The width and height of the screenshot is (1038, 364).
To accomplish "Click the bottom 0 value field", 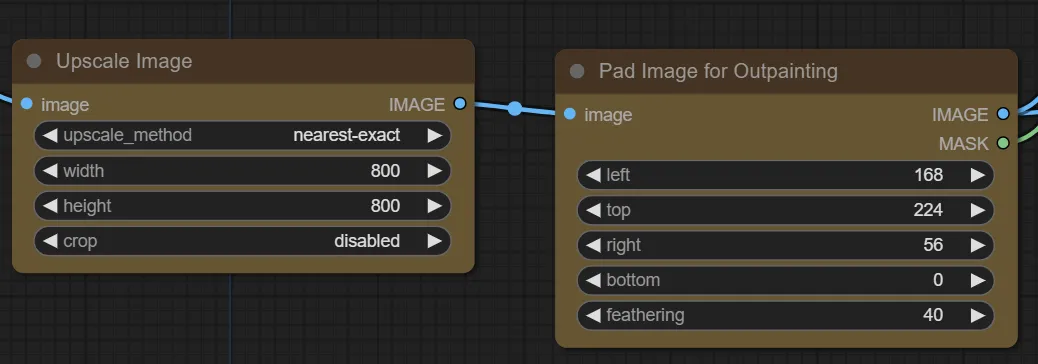I will coord(786,280).
